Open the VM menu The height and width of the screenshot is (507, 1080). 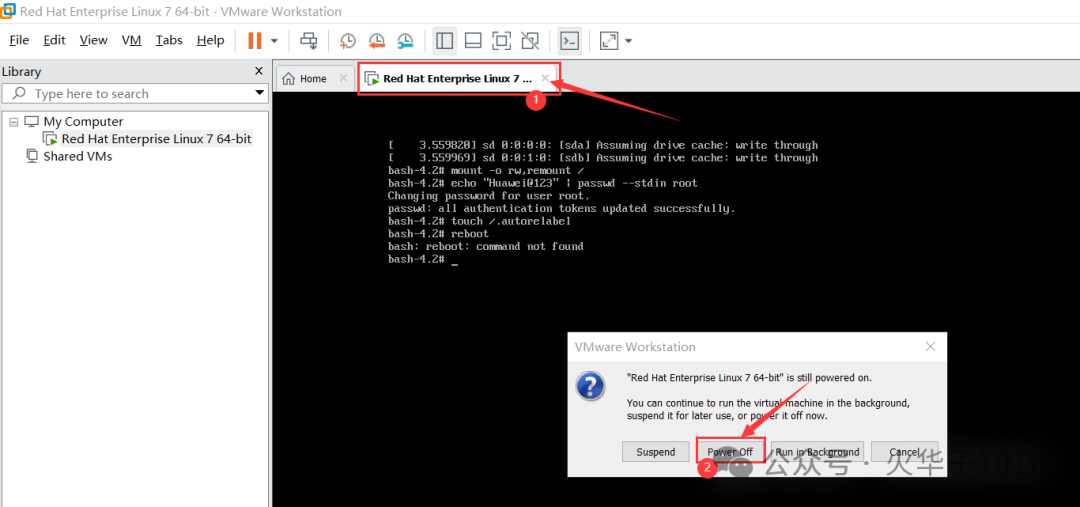tap(132, 40)
